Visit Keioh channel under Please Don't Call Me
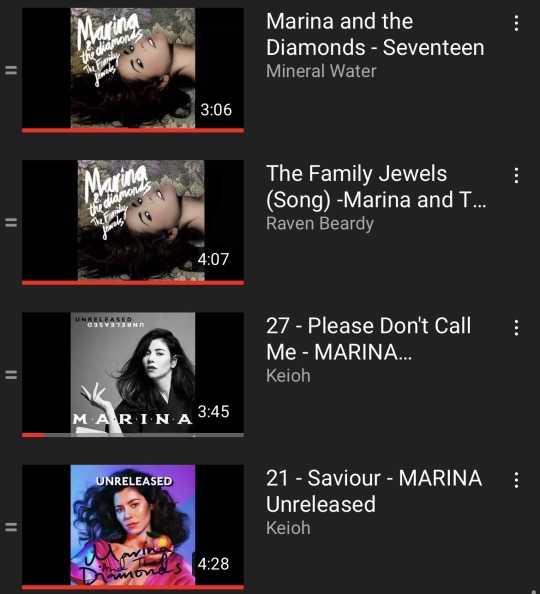The height and width of the screenshot is (594, 540). click(x=288, y=376)
